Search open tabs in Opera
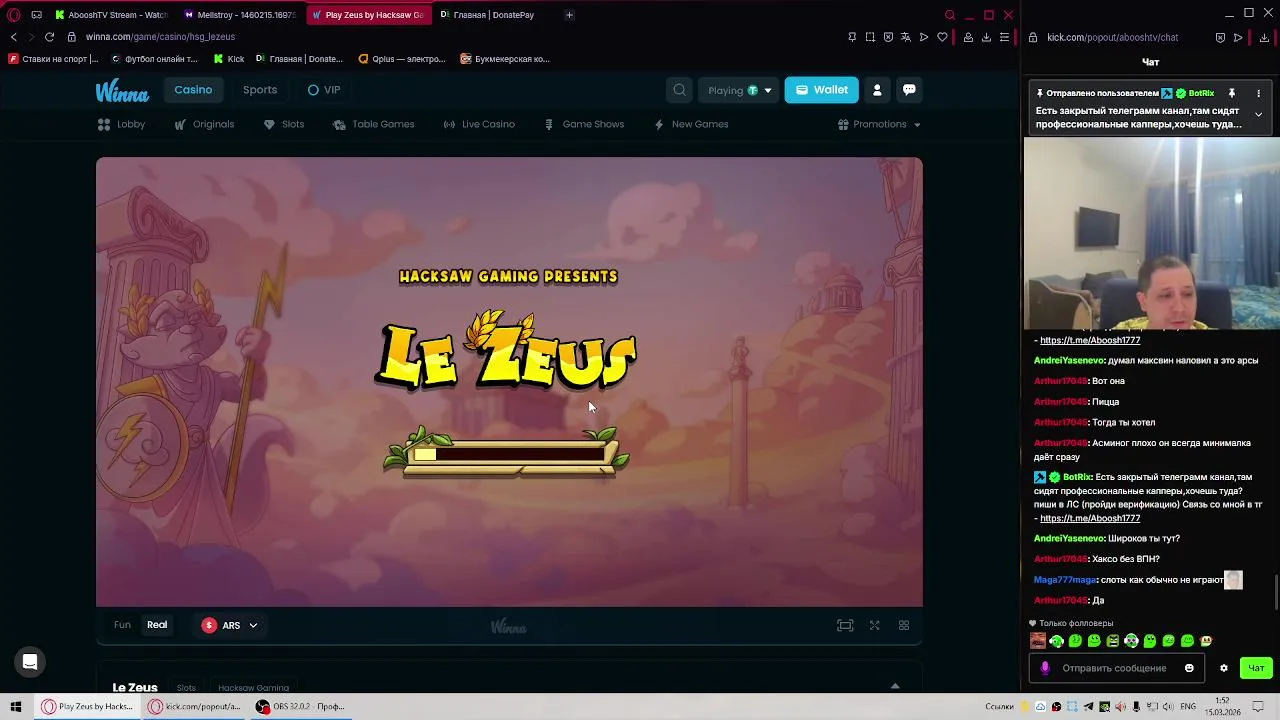 (950, 15)
